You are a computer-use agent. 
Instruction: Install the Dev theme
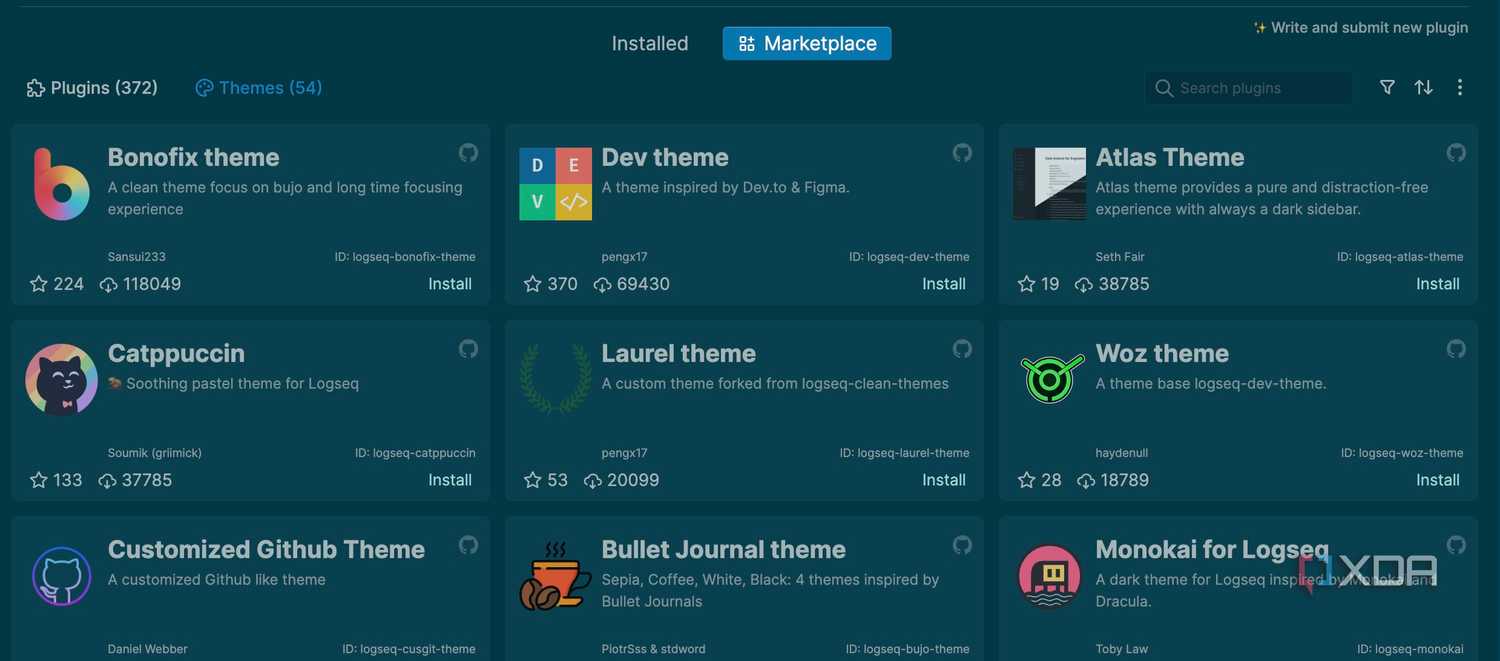pos(944,284)
